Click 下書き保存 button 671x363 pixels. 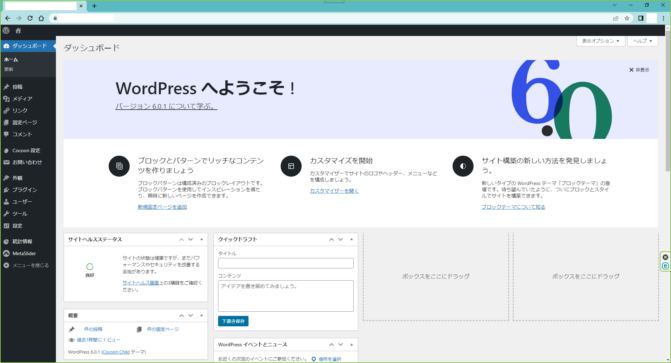pyautogui.click(x=233, y=321)
